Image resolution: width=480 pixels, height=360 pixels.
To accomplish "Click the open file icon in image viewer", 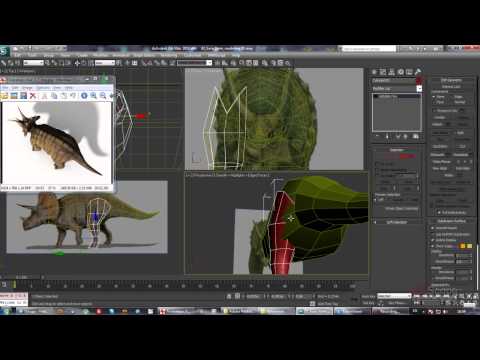I will click(4, 96).
